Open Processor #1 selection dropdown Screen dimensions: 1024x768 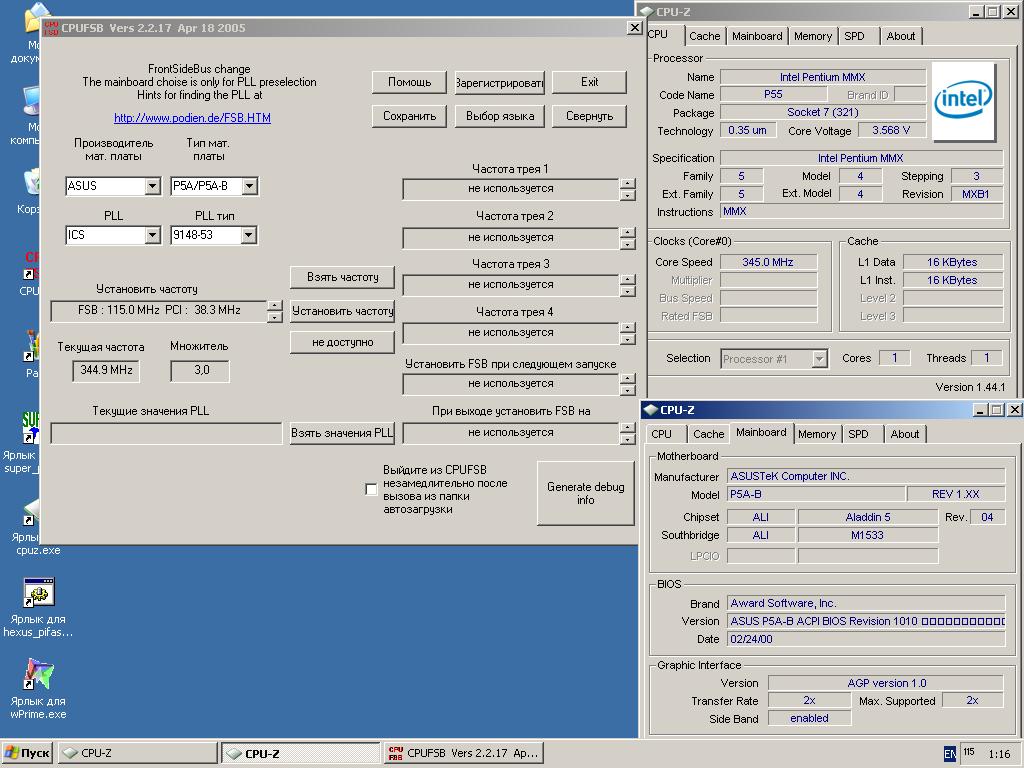click(820, 359)
